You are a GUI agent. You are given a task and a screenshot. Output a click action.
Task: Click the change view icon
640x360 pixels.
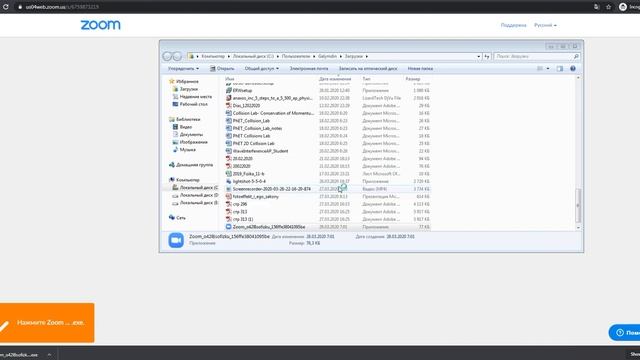pyautogui.click(x=540, y=69)
